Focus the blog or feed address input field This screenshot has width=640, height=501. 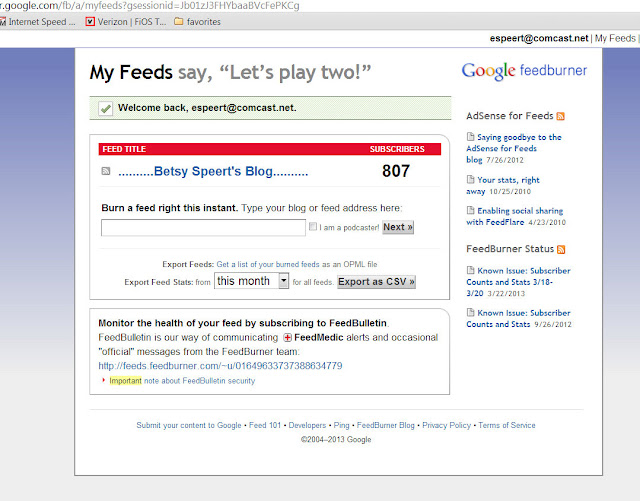click(203, 227)
